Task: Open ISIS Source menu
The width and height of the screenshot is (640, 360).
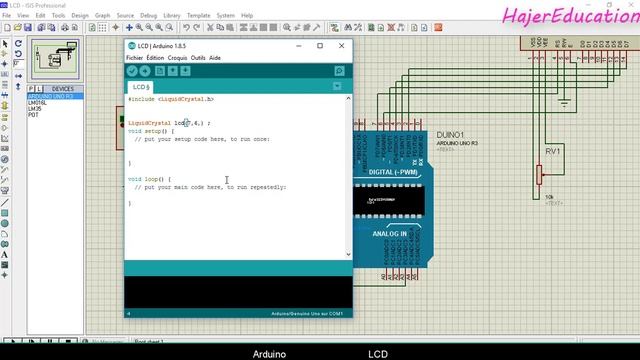Action: click(x=125, y=16)
